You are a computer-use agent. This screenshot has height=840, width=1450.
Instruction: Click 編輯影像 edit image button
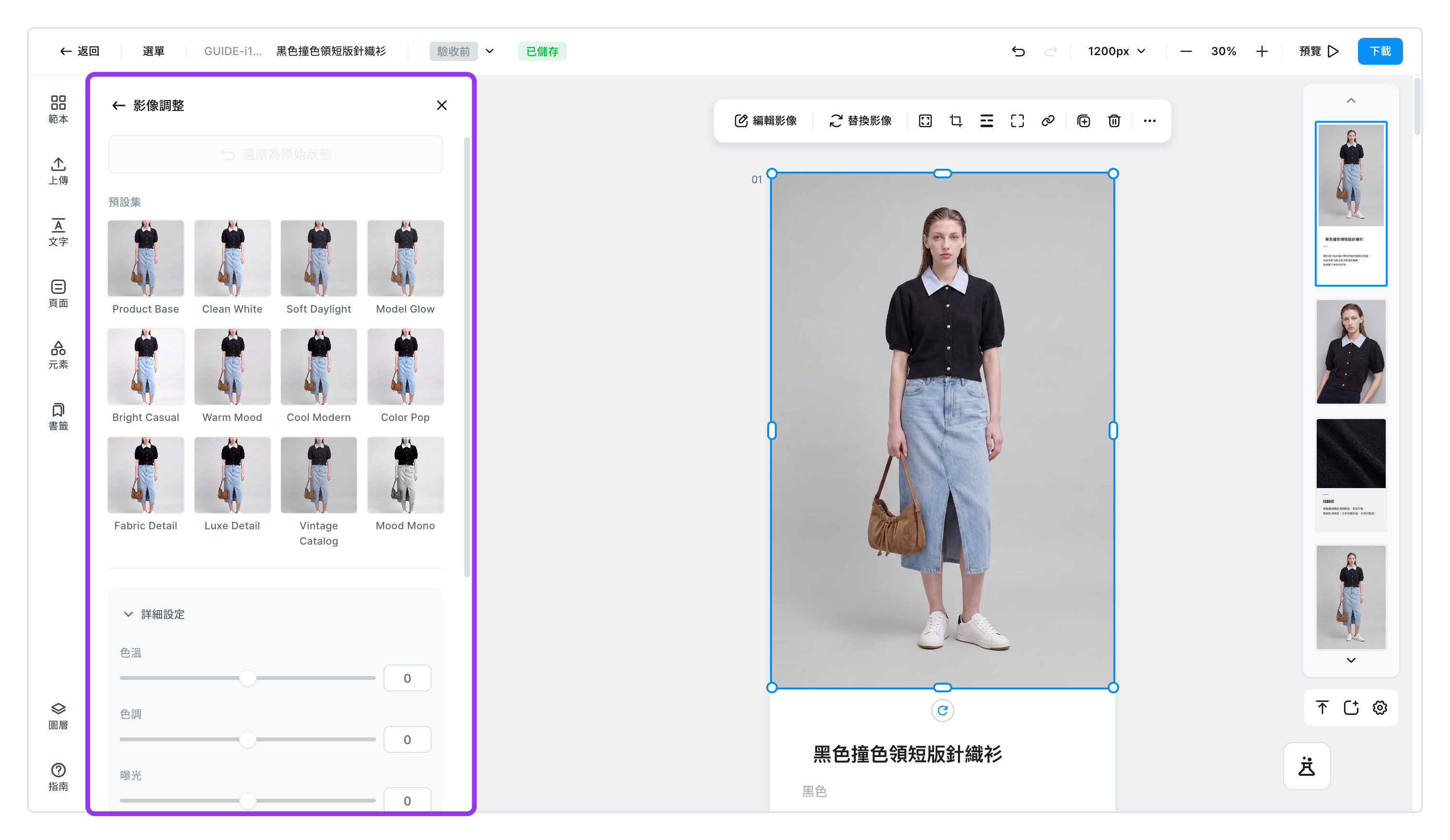click(765, 121)
